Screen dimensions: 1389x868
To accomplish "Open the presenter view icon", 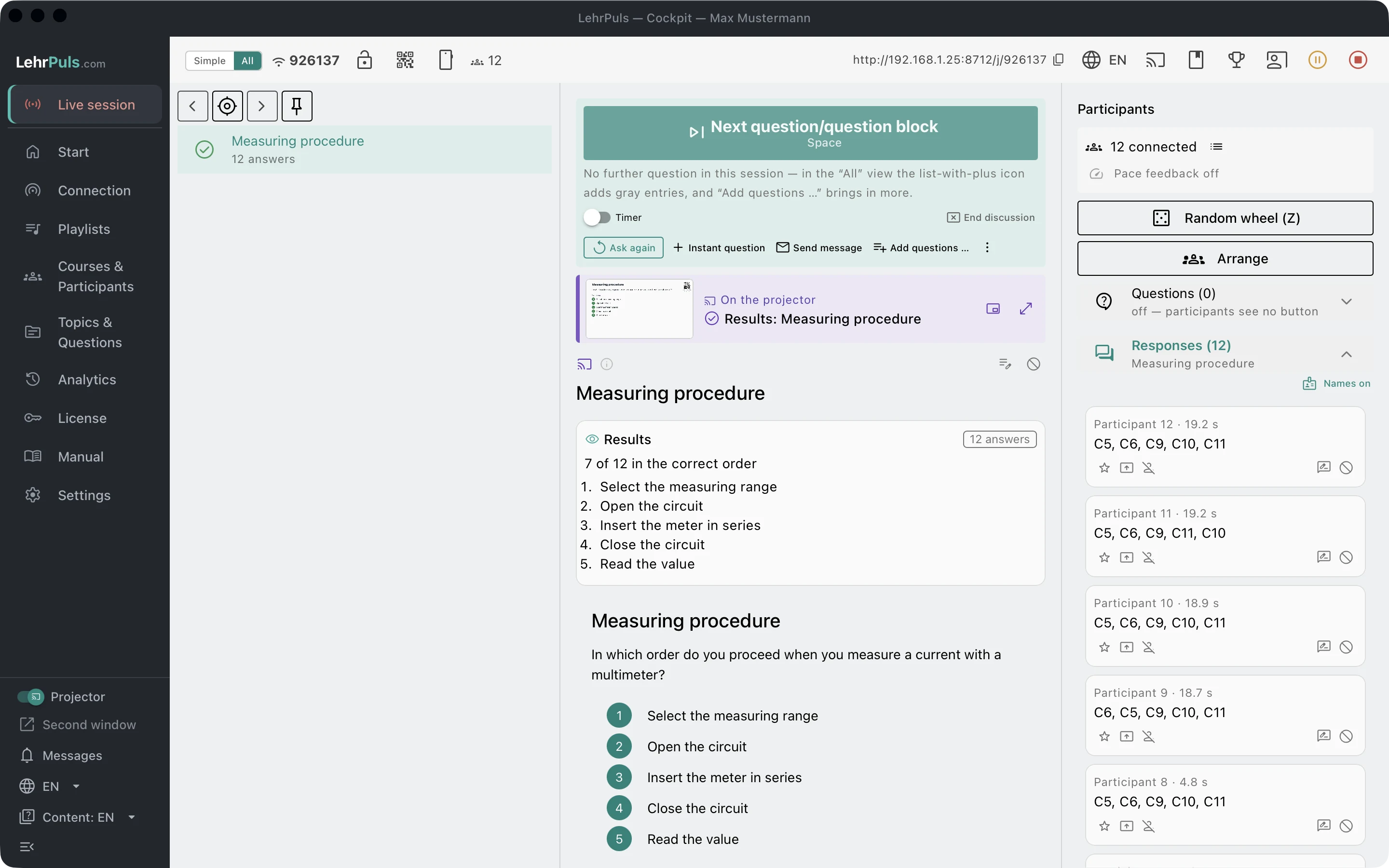I will (x=1277, y=60).
